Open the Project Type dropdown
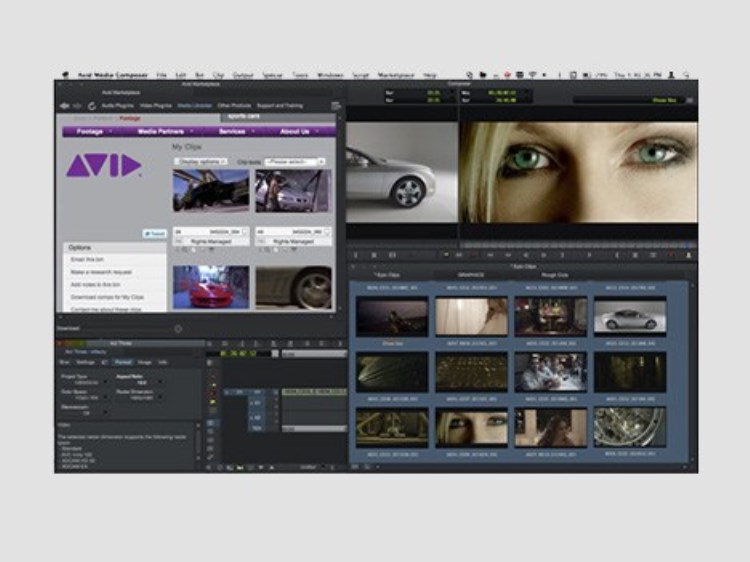Viewport: 750px width, 562px height. [86, 383]
